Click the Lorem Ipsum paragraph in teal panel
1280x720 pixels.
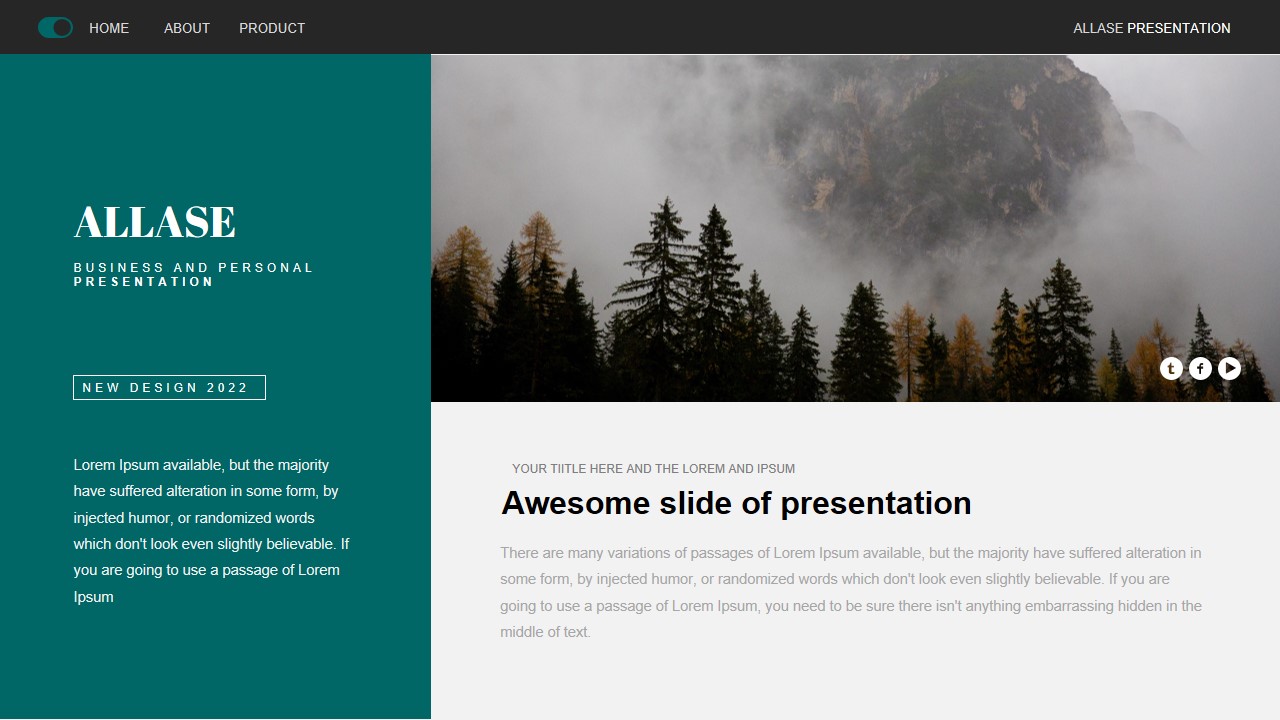pos(212,531)
